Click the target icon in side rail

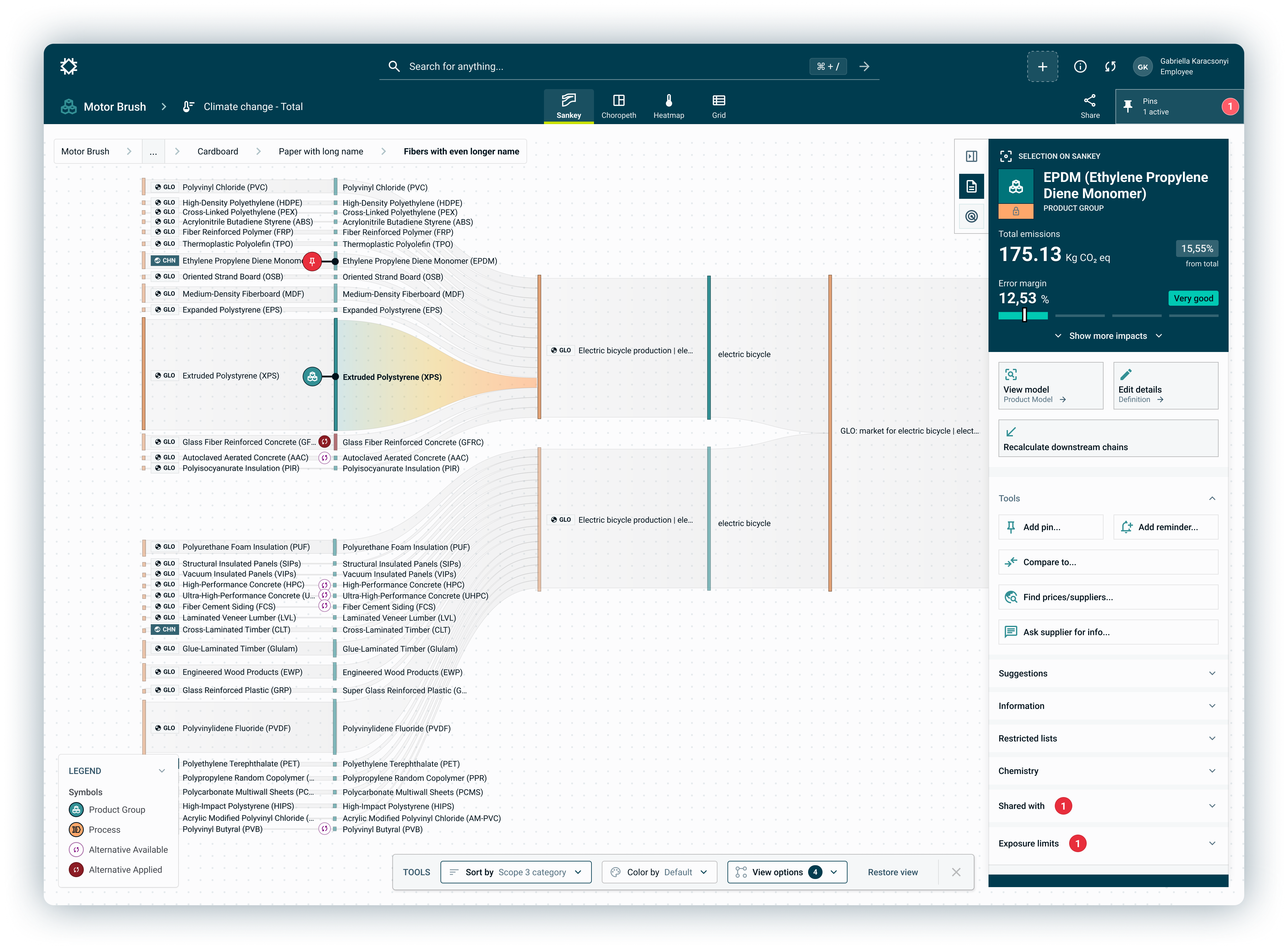point(971,217)
